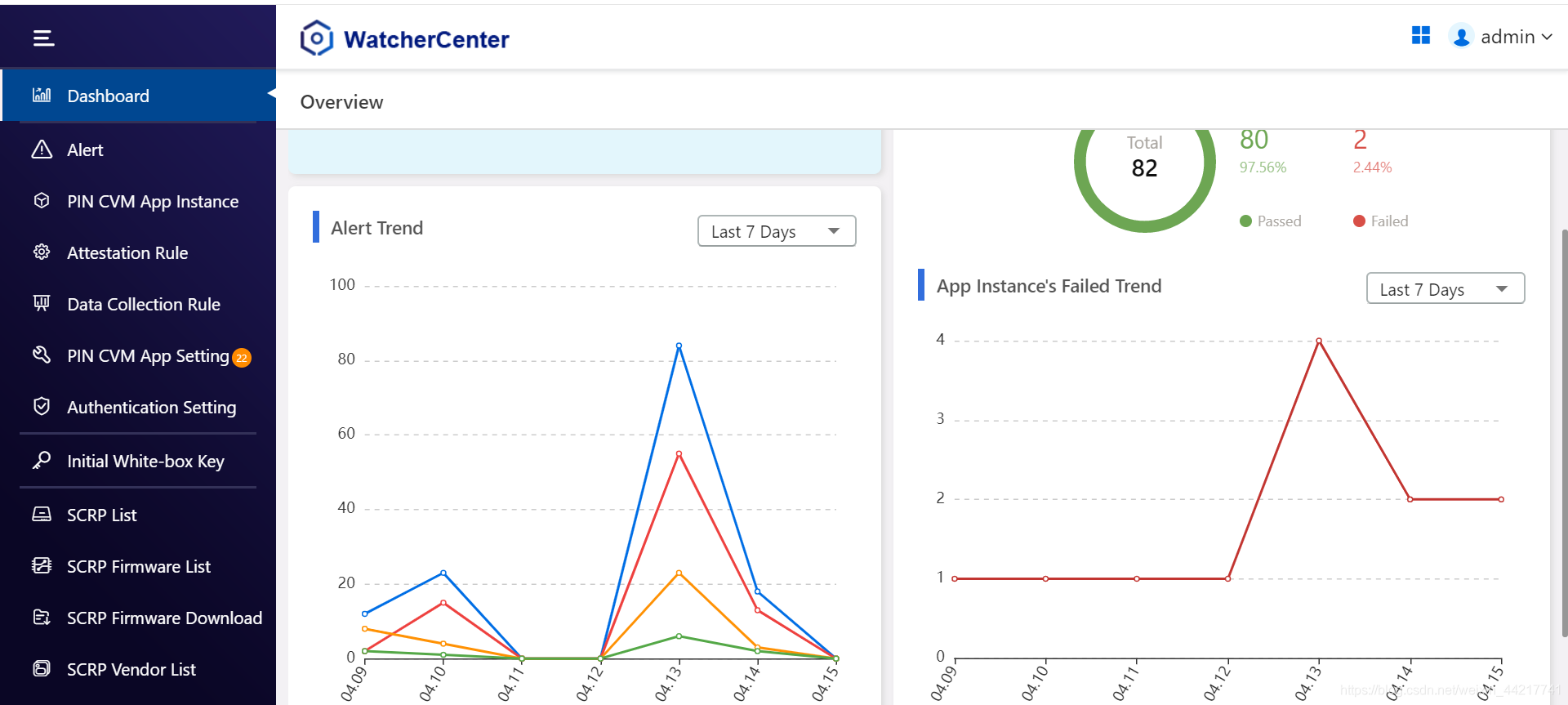
Task: Open the blue grid apps icon
Action: [x=1421, y=35]
